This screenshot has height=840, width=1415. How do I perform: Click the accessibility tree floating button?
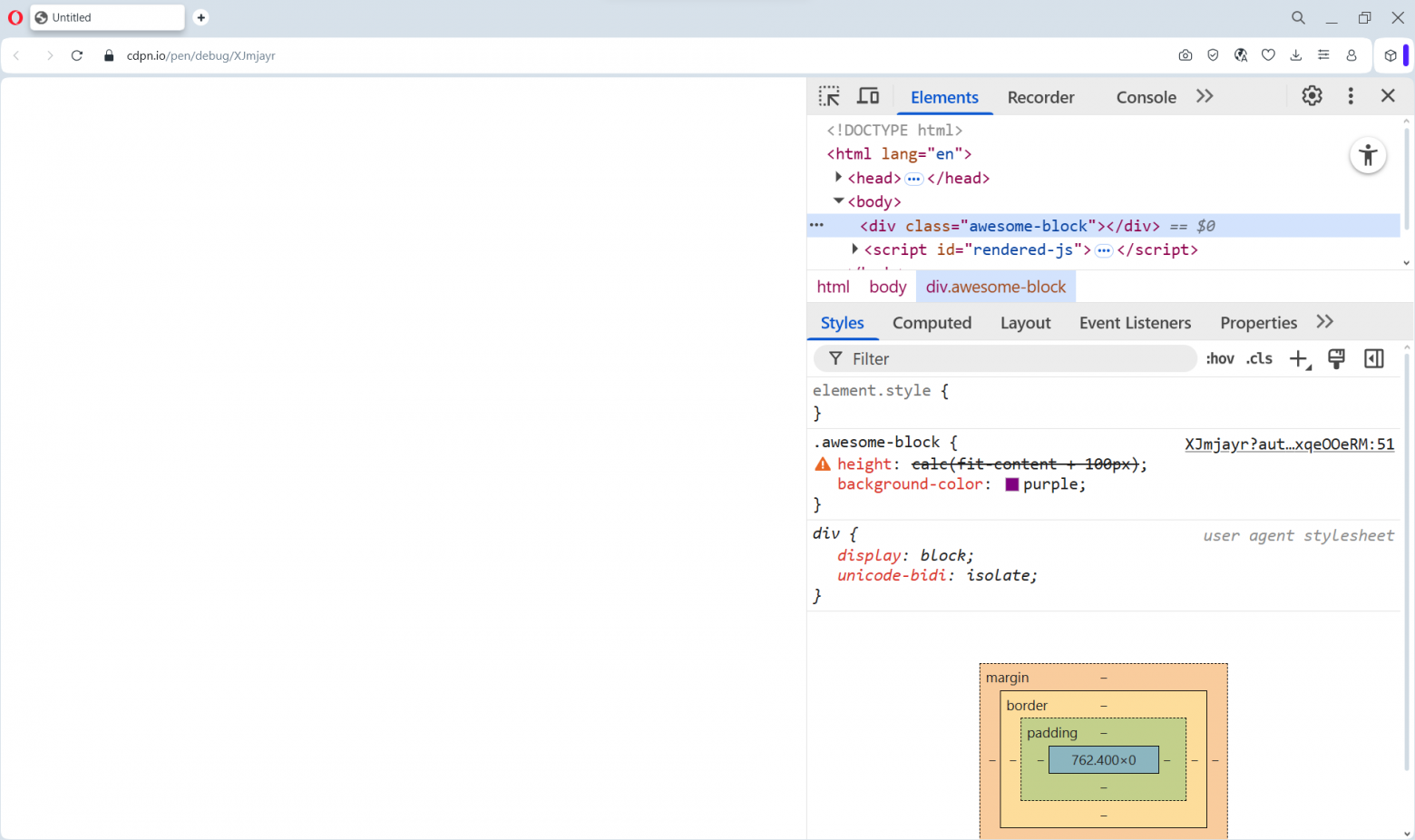pyautogui.click(x=1368, y=155)
